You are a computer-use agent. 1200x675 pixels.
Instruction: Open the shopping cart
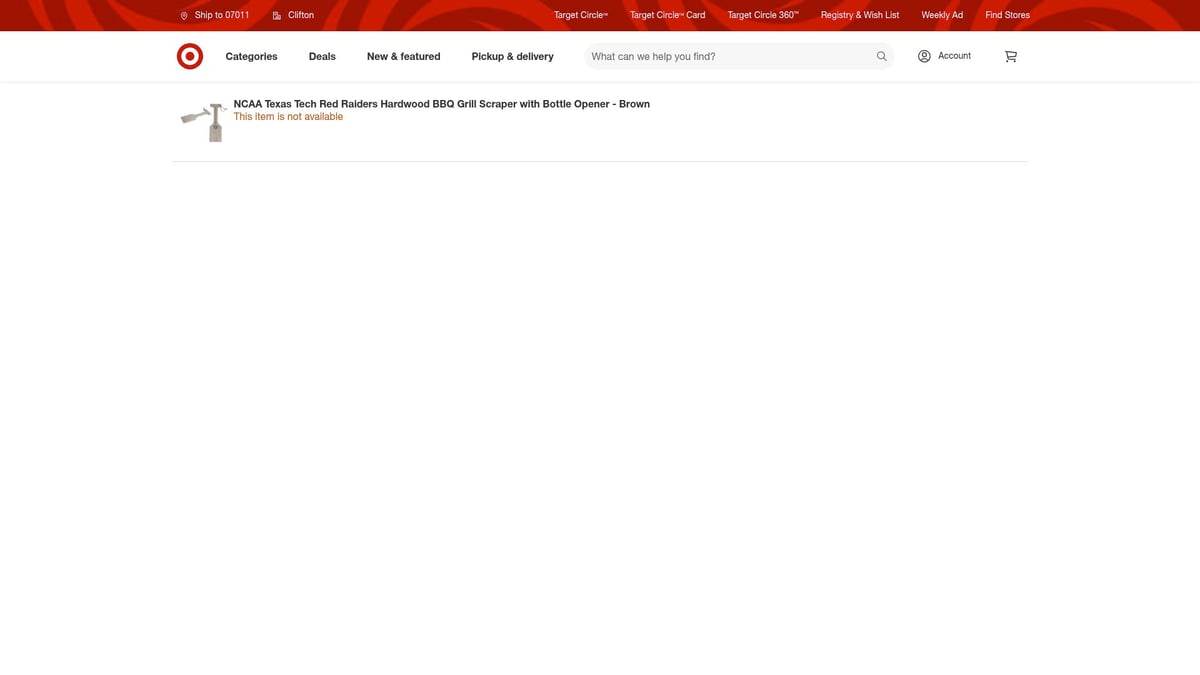pos(1010,57)
